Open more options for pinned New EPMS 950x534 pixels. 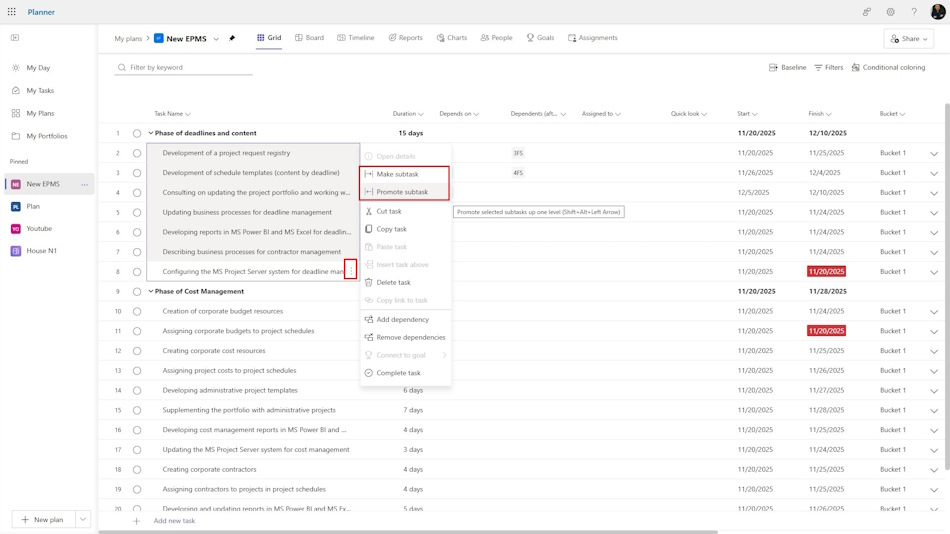[x=84, y=184]
